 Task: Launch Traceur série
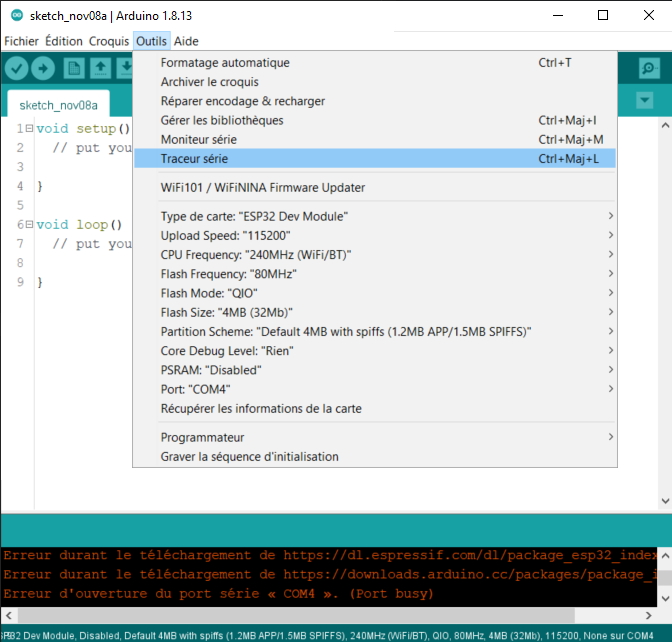(x=375, y=159)
